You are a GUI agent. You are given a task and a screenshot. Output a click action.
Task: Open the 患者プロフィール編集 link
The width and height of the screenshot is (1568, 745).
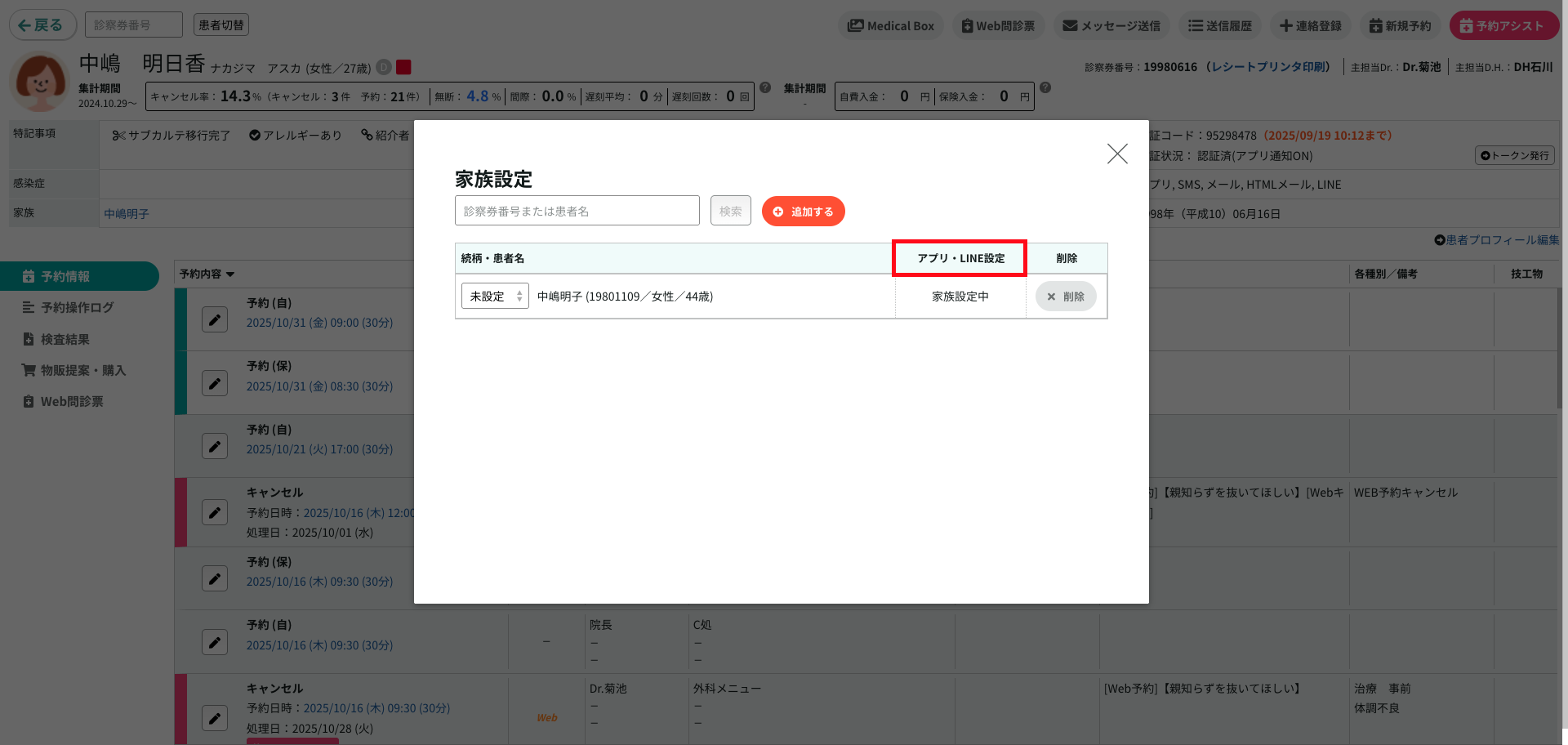click(x=1496, y=240)
